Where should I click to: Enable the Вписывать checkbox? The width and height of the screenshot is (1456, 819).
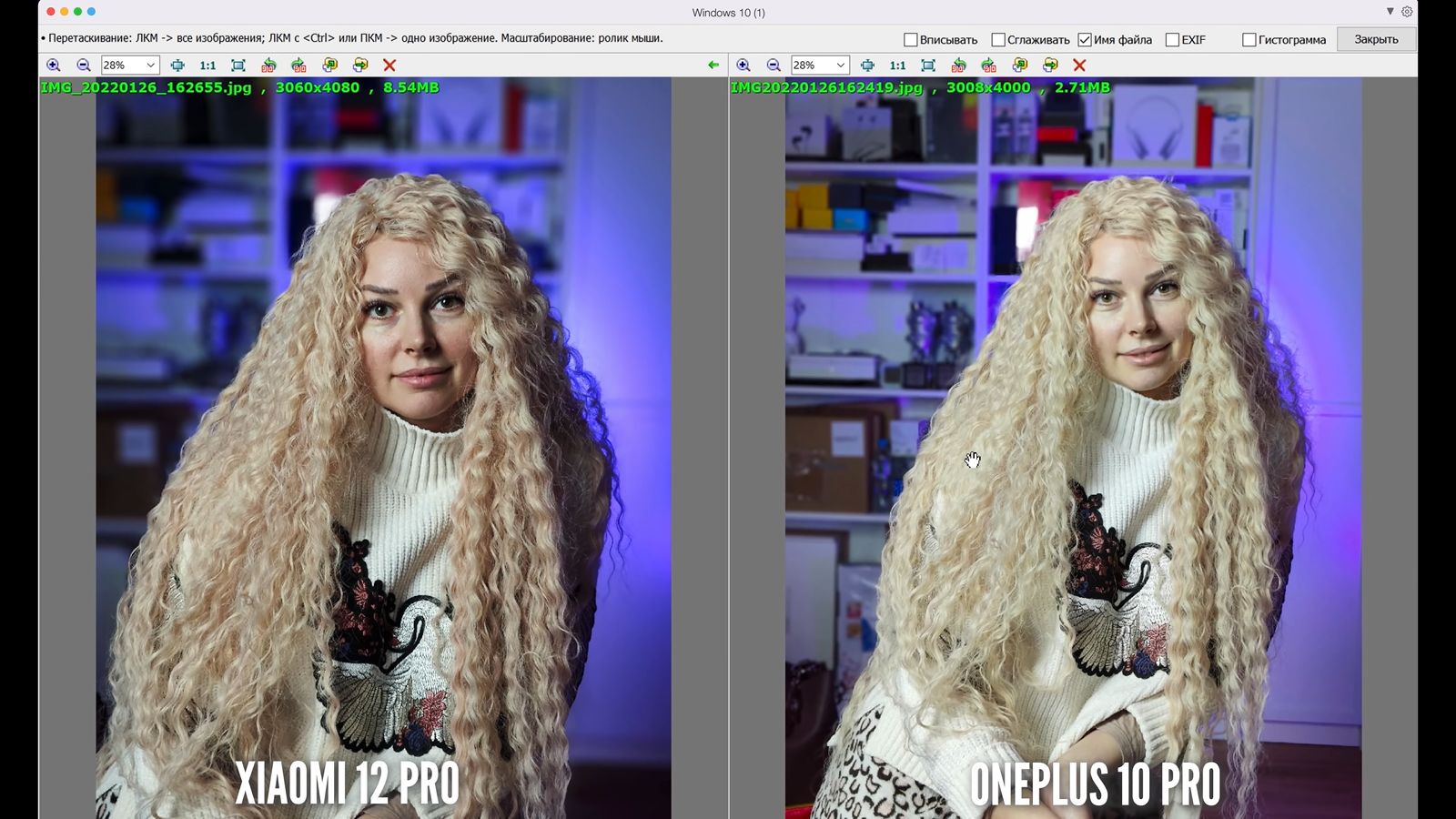coord(910,40)
